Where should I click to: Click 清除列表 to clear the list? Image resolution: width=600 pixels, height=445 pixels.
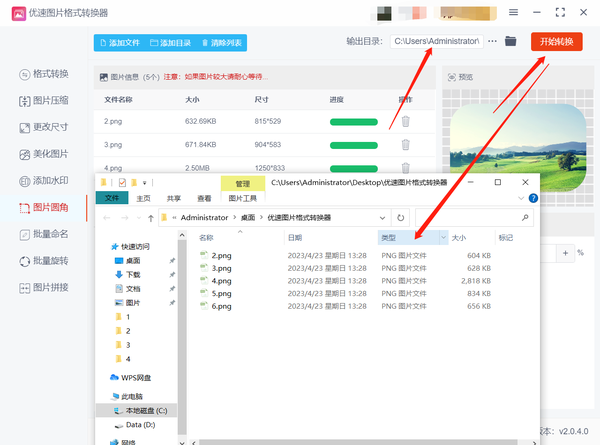click(x=222, y=43)
